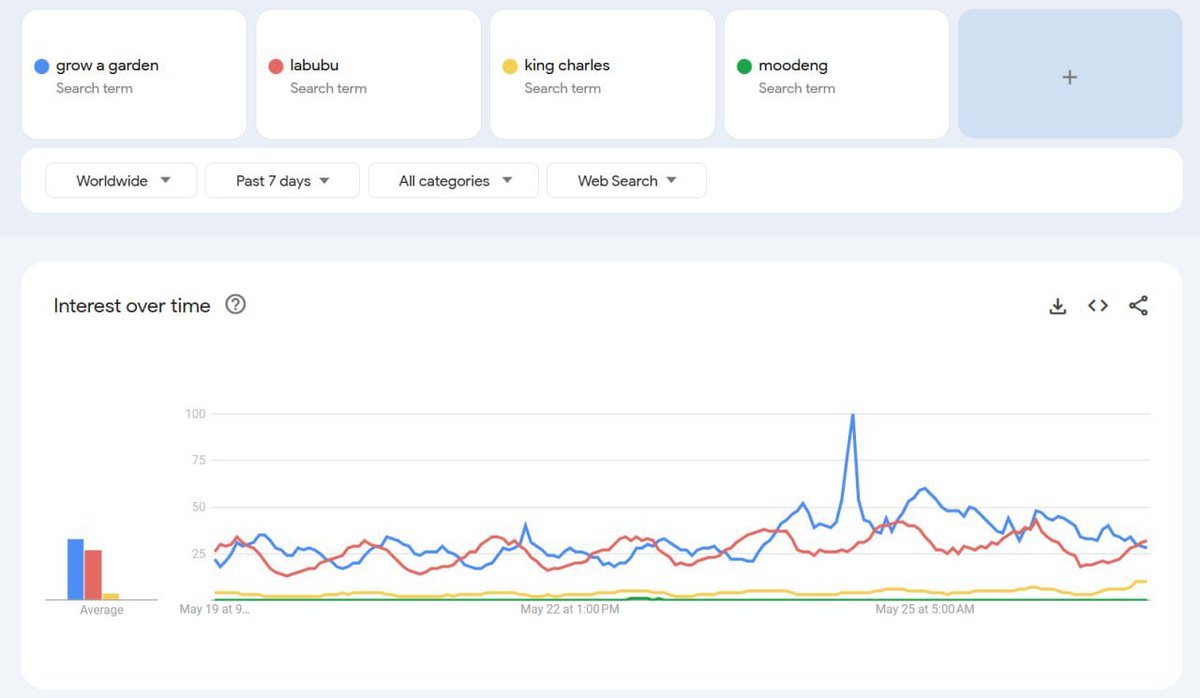Click the May 25 at 5:00 AM label
Screen dimensions: 1200x698
(924, 608)
